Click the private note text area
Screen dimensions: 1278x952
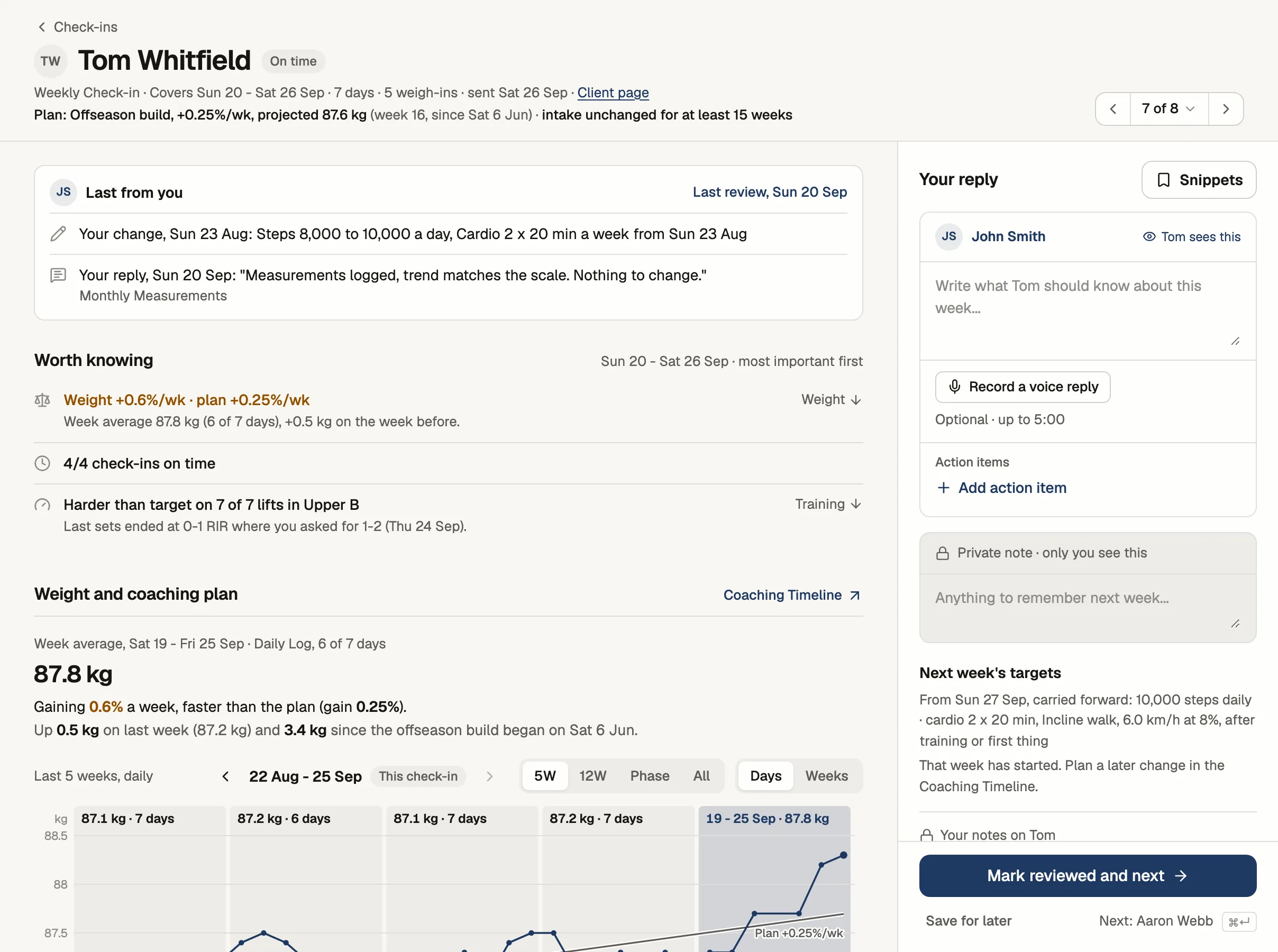(x=1087, y=608)
